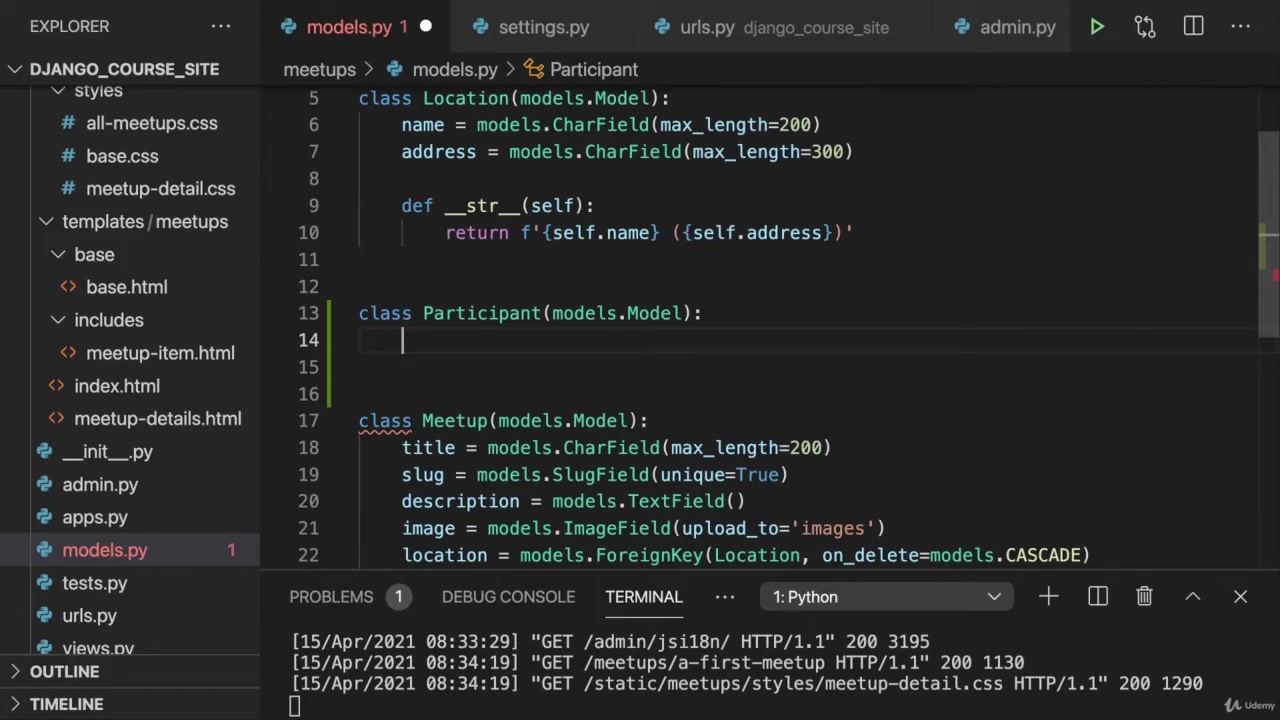Kill terminal with trash icon

coord(1144,597)
